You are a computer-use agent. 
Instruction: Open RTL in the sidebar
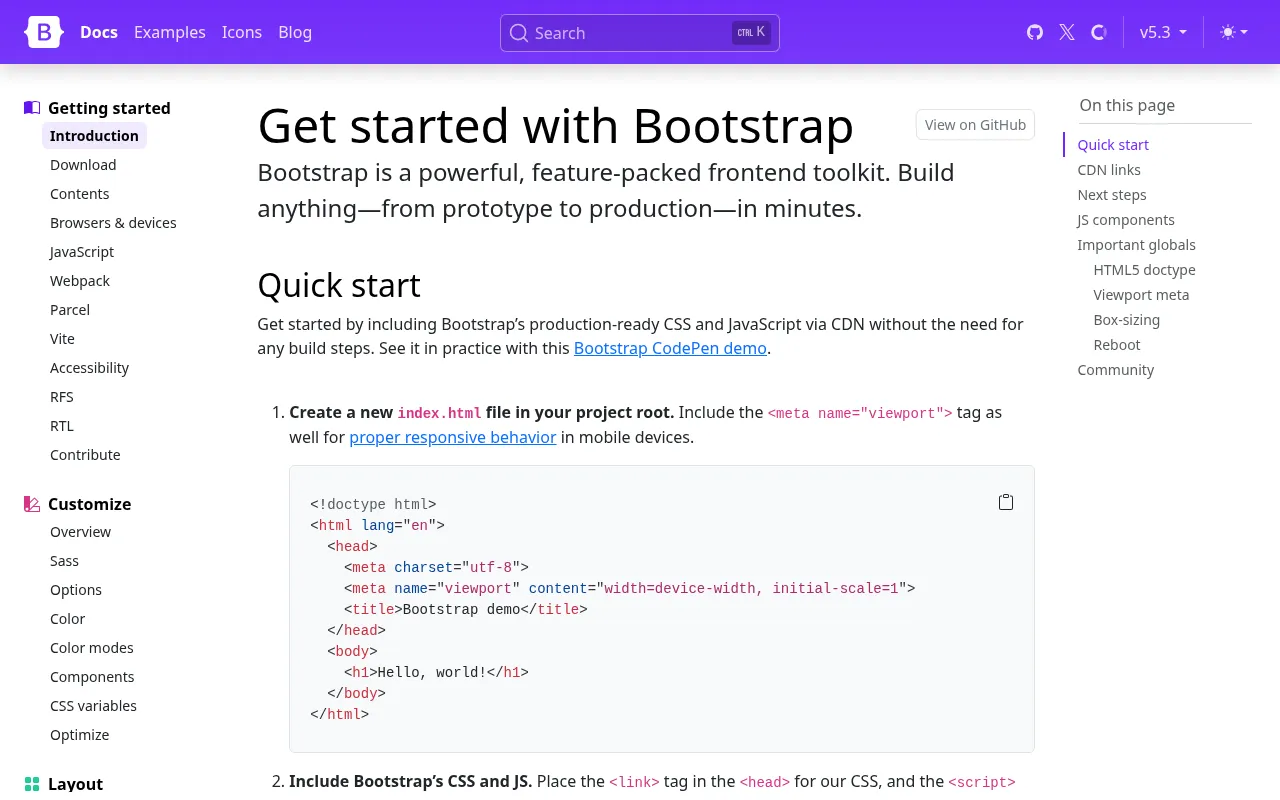click(x=62, y=426)
